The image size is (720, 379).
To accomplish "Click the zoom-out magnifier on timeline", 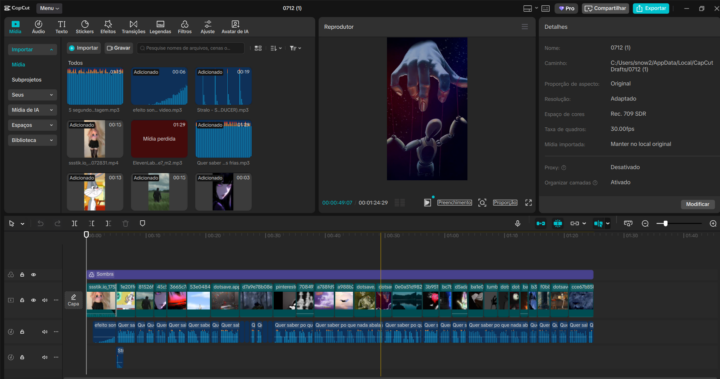I will (645, 223).
